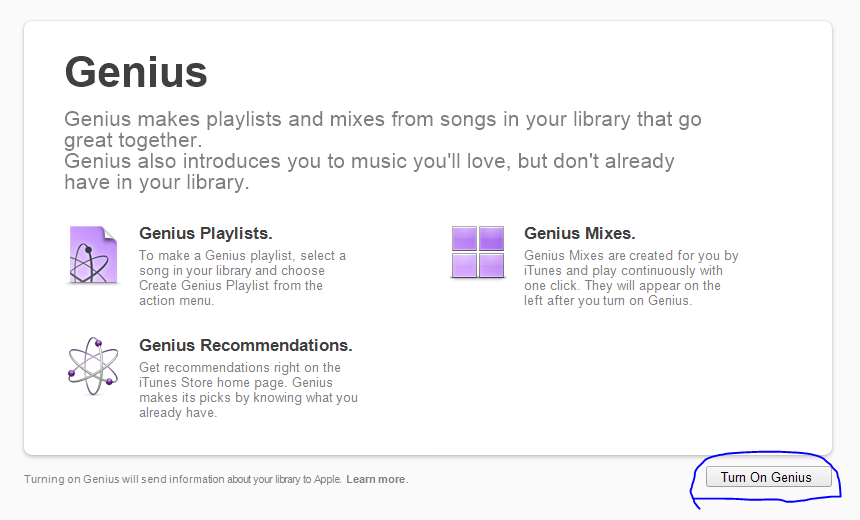Screen dimensions: 860x520
Task: Click the Genius Playlists description paragraph
Action: click(242, 278)
